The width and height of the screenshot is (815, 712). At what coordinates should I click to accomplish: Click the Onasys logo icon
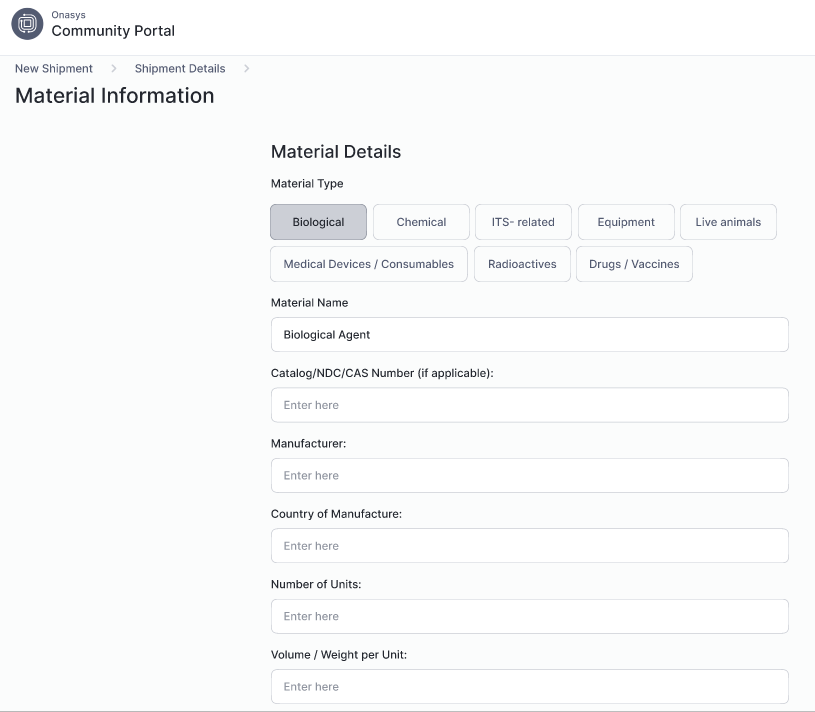pyautogui.click(x=27, y=24)
